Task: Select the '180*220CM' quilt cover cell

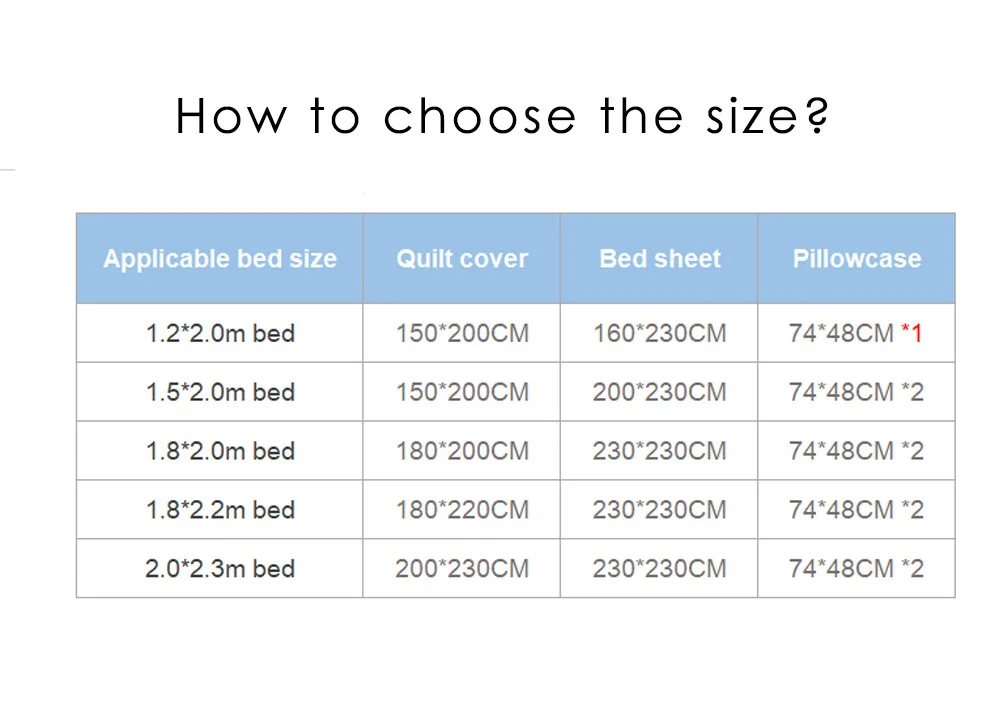Action: (462, 510)
